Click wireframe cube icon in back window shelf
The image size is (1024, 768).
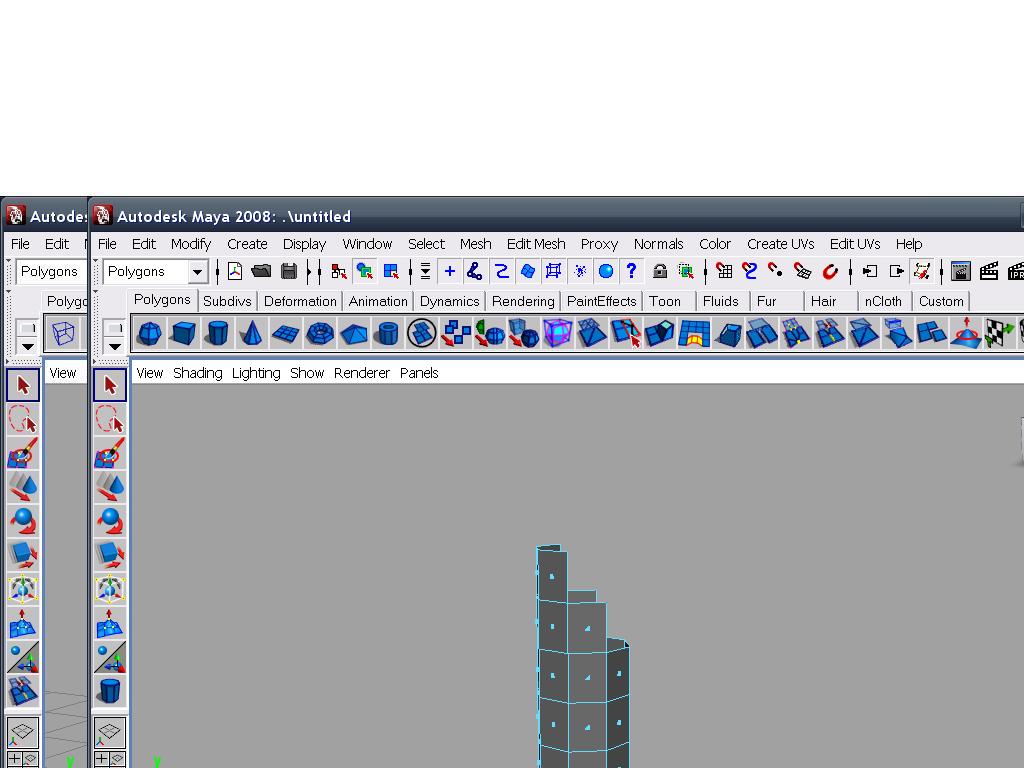pyautogui.click(x=63, y=333)
